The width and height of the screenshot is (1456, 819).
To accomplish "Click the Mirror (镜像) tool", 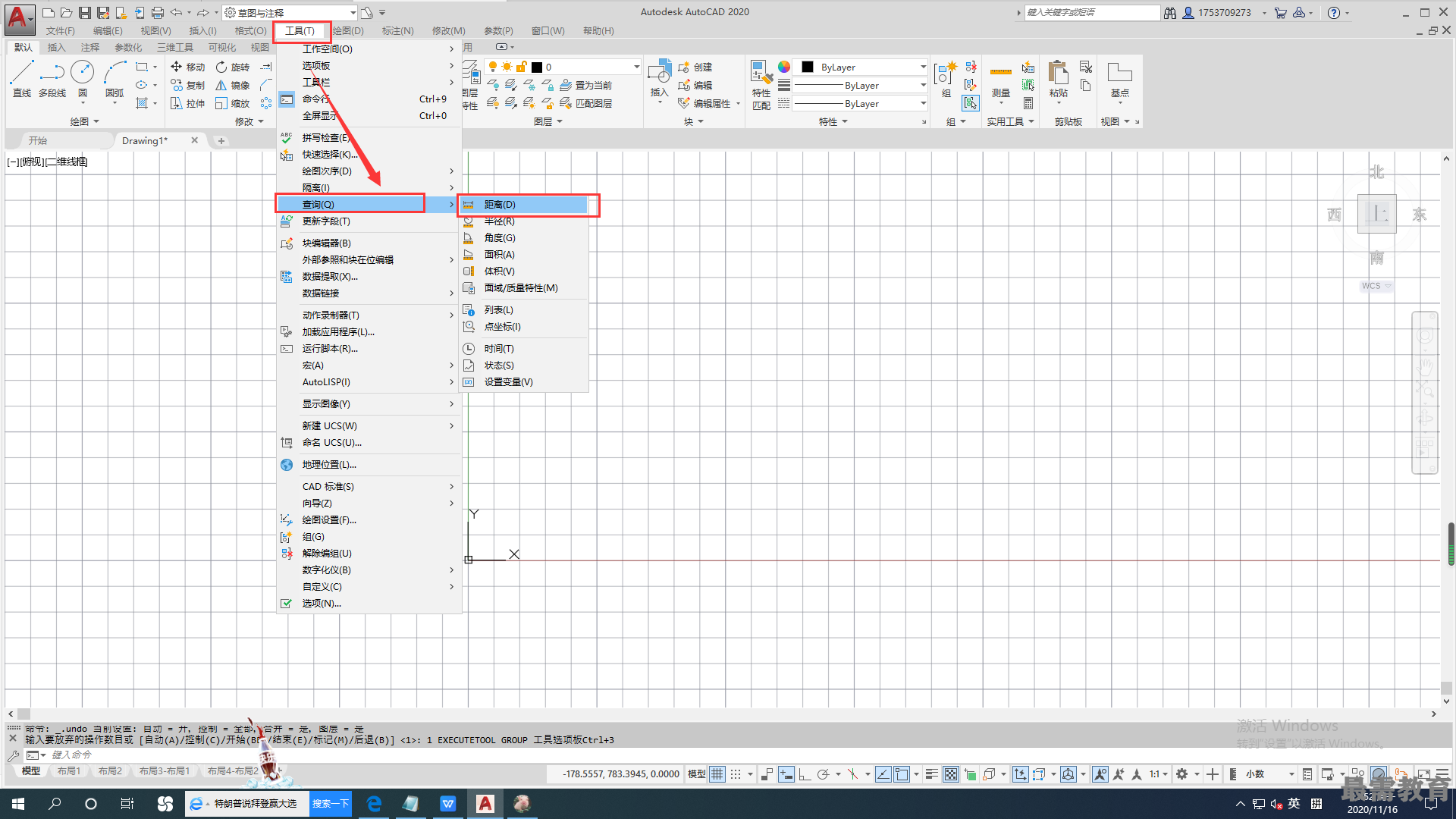I will (232, 85).
